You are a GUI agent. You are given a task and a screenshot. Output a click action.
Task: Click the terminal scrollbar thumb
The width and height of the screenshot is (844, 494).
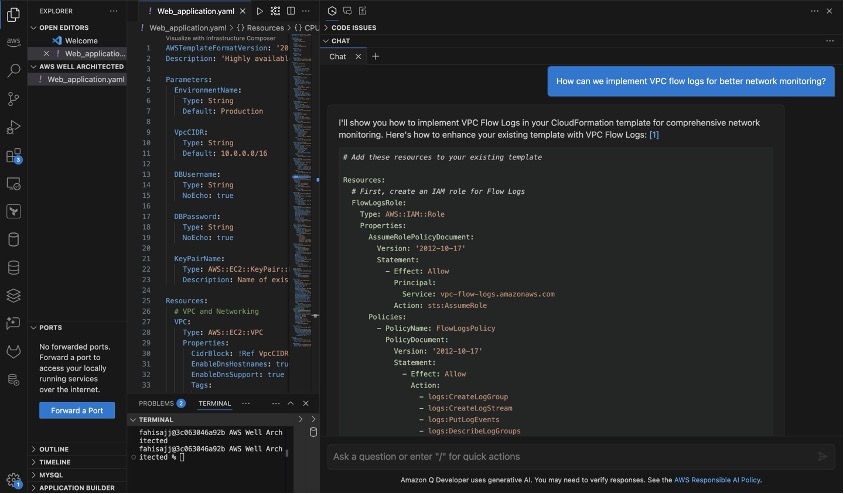tap(287, 454)
